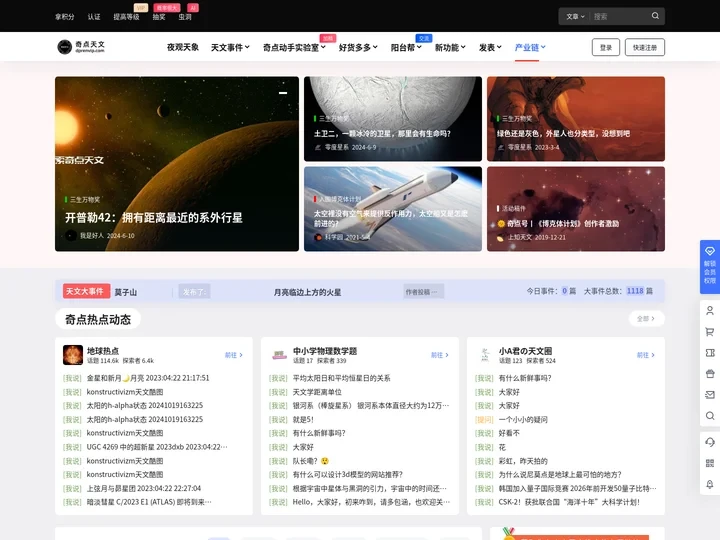
Task: Open post 天文学距离单位
Action: (x=317, y=392)
